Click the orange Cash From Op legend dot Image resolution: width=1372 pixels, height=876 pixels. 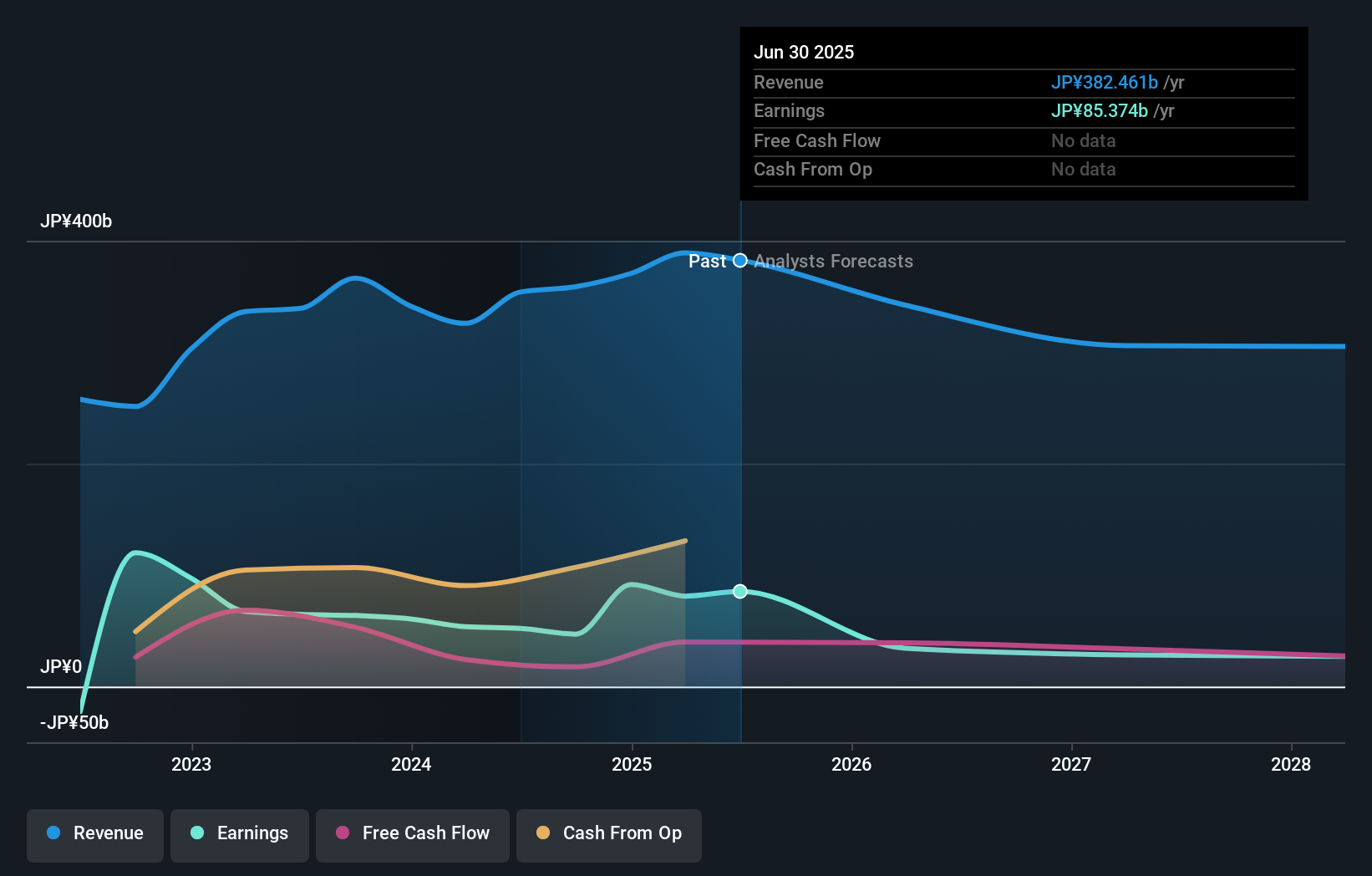543,833
